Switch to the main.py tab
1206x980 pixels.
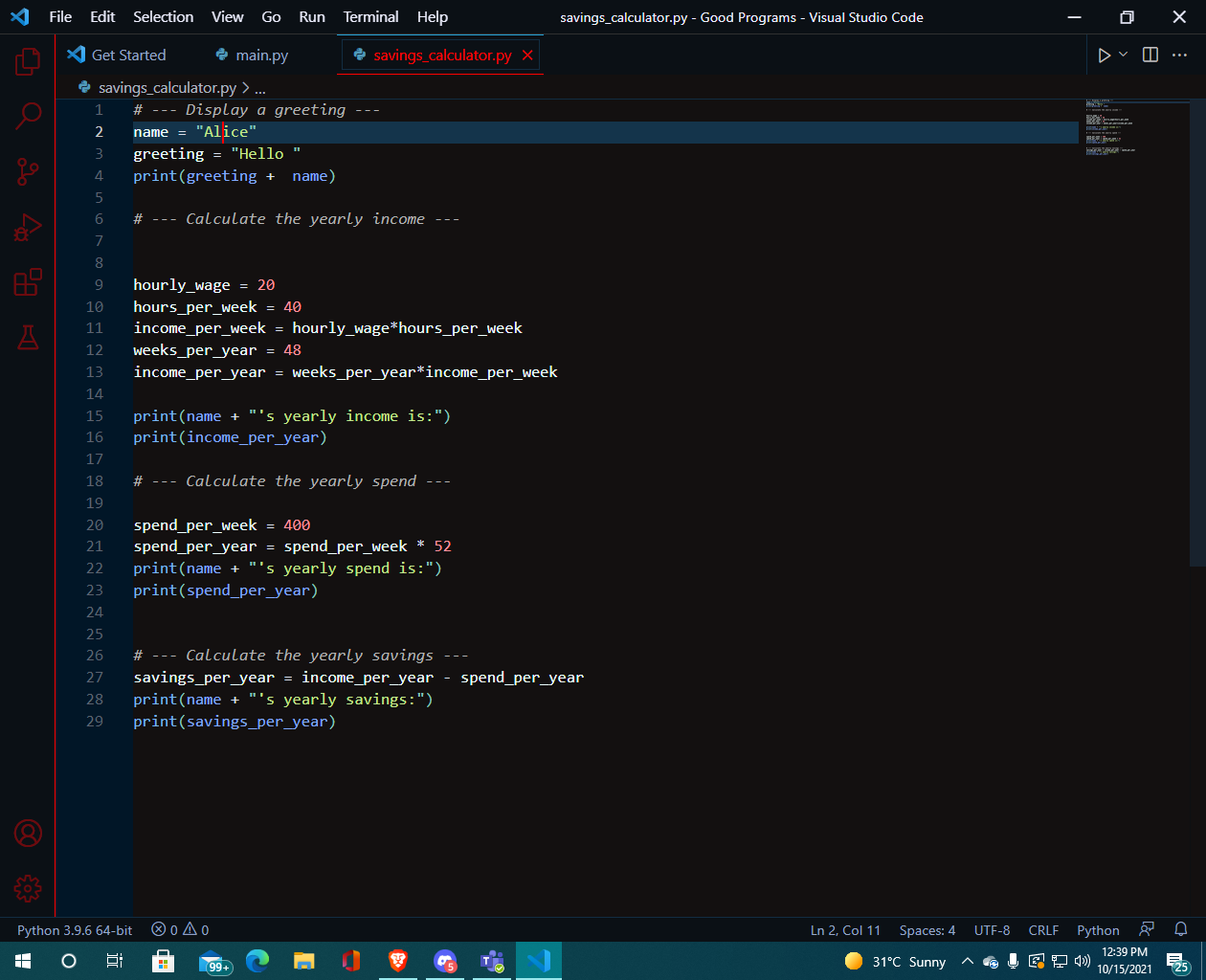[252, 56]
